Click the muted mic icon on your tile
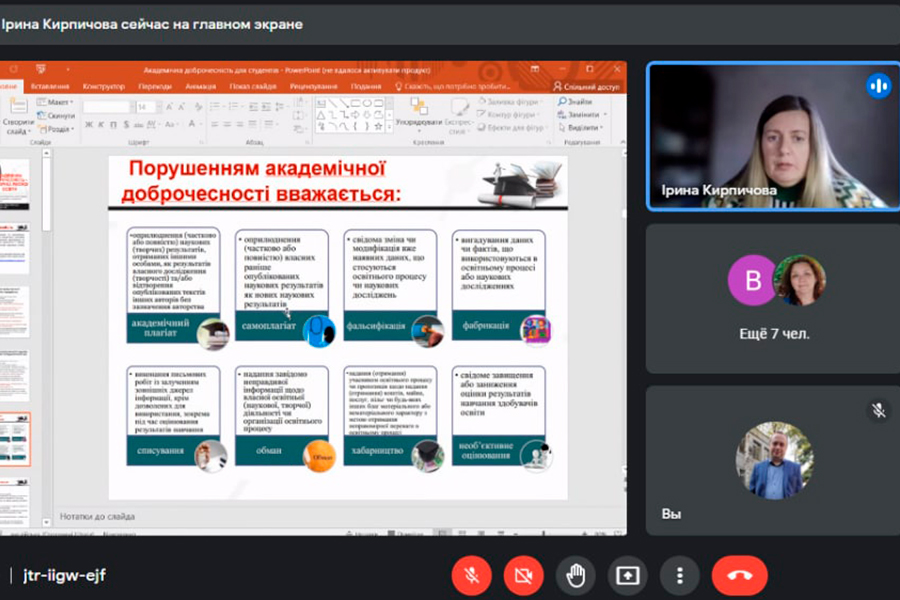 point(878,410)
